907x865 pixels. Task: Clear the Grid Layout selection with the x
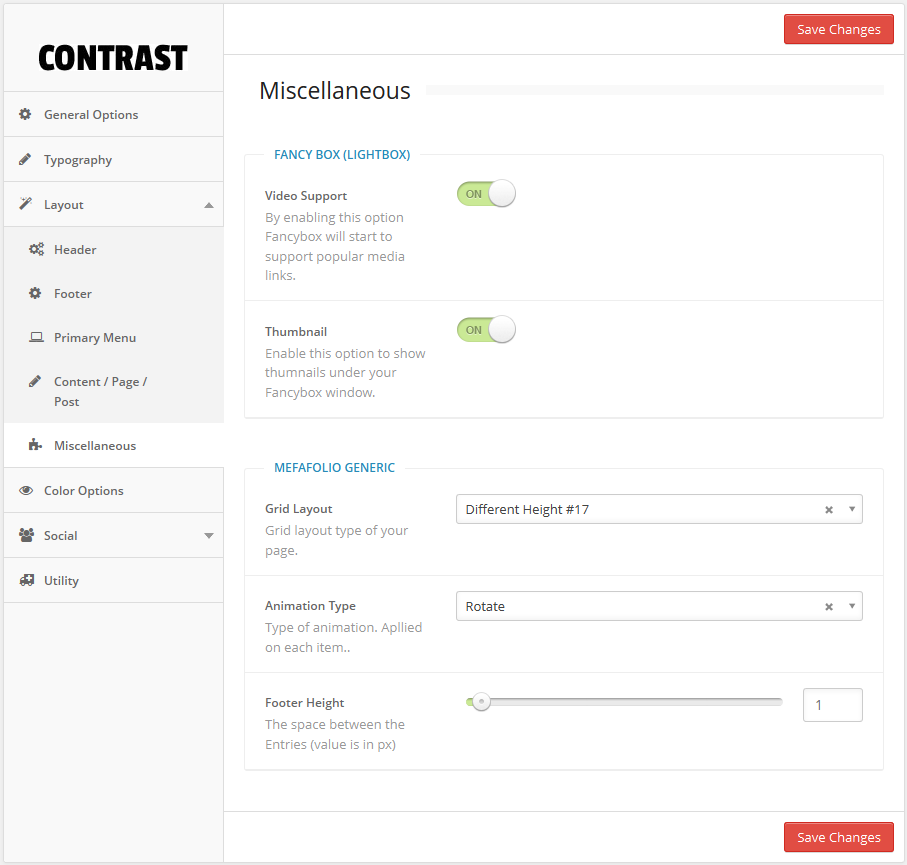tap(829, 510)
